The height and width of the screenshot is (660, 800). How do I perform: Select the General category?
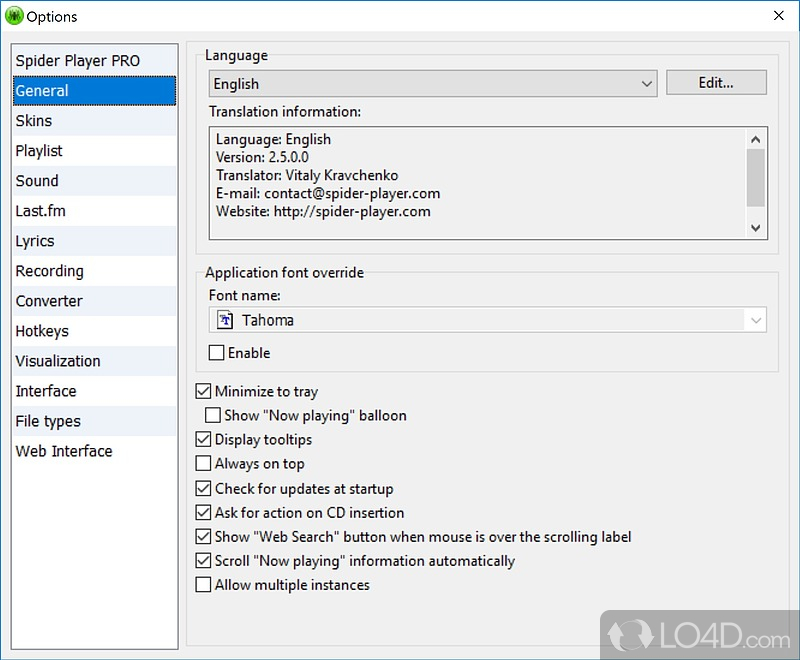click(94, 91)
